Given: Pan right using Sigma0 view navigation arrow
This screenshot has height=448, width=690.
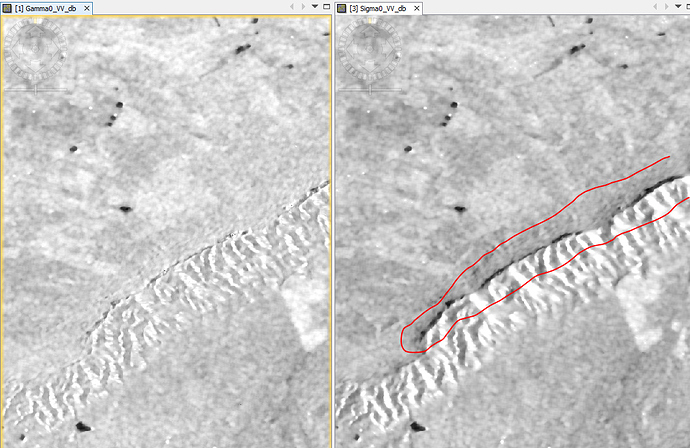Looking at the screenshot, I should click(389, 50).
